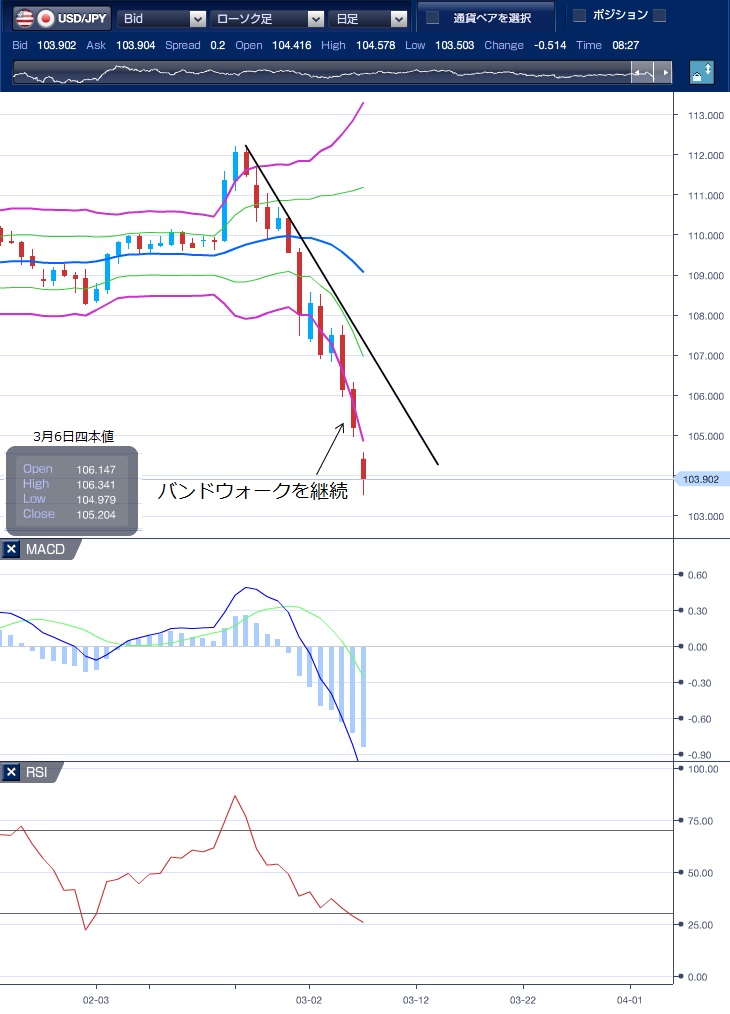Enable the 通貨ペアを選択 checkbox
The image size is (730, 1014).
coord(433,18)
